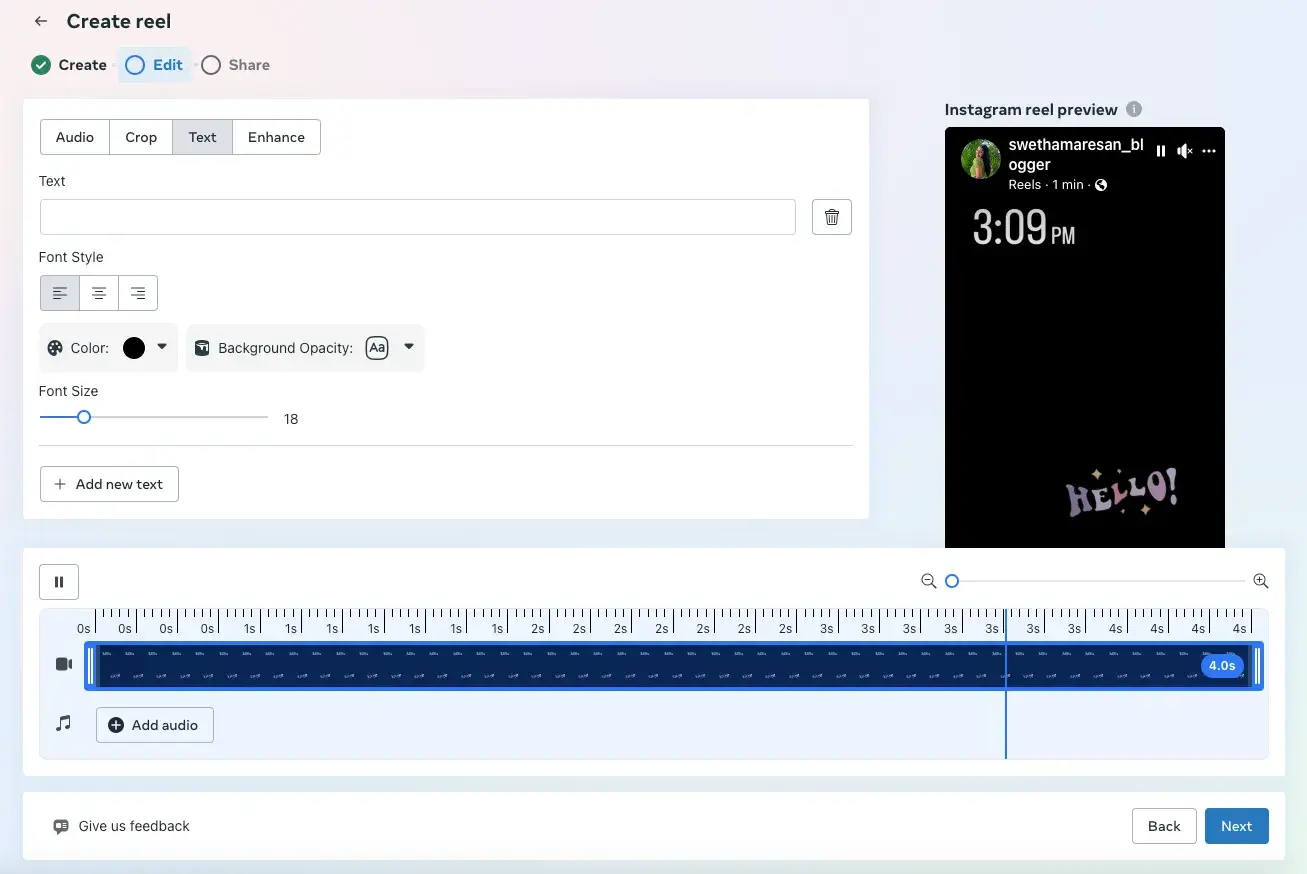The height and width of the screenshot is (874, 1307).
Task: Click the Background Opacity icon
Action: coord(202,348)
